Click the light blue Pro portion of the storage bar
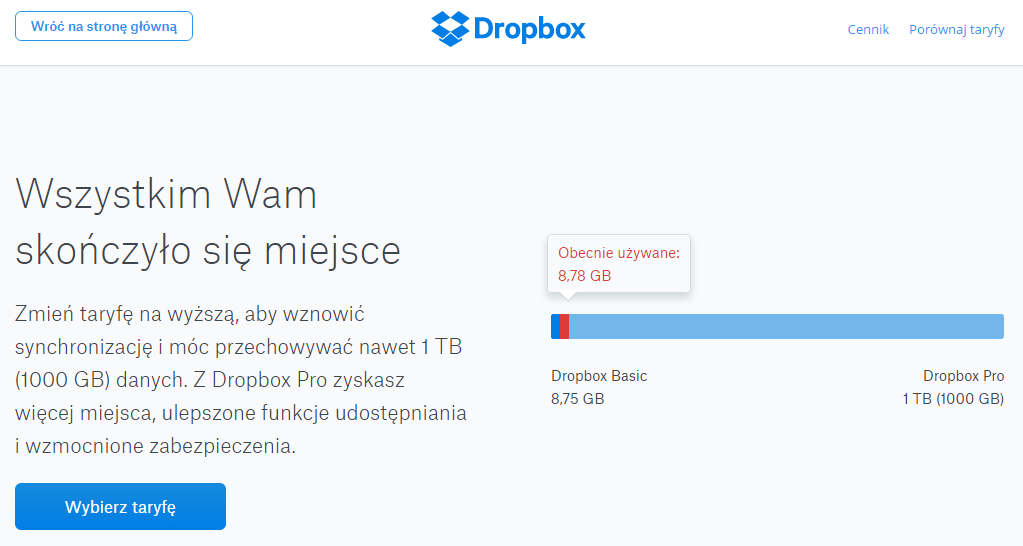This screenshot has width=1023, height=546. pyautogui.click(x=786, y=326)
